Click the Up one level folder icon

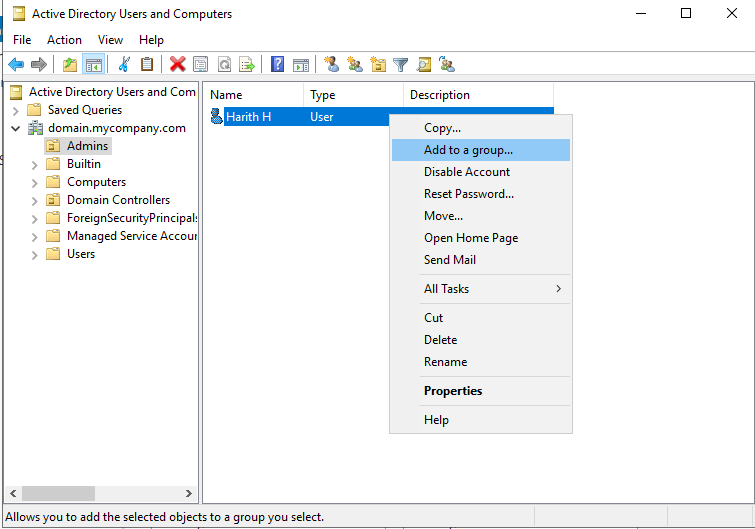click(x=70, y=65)
